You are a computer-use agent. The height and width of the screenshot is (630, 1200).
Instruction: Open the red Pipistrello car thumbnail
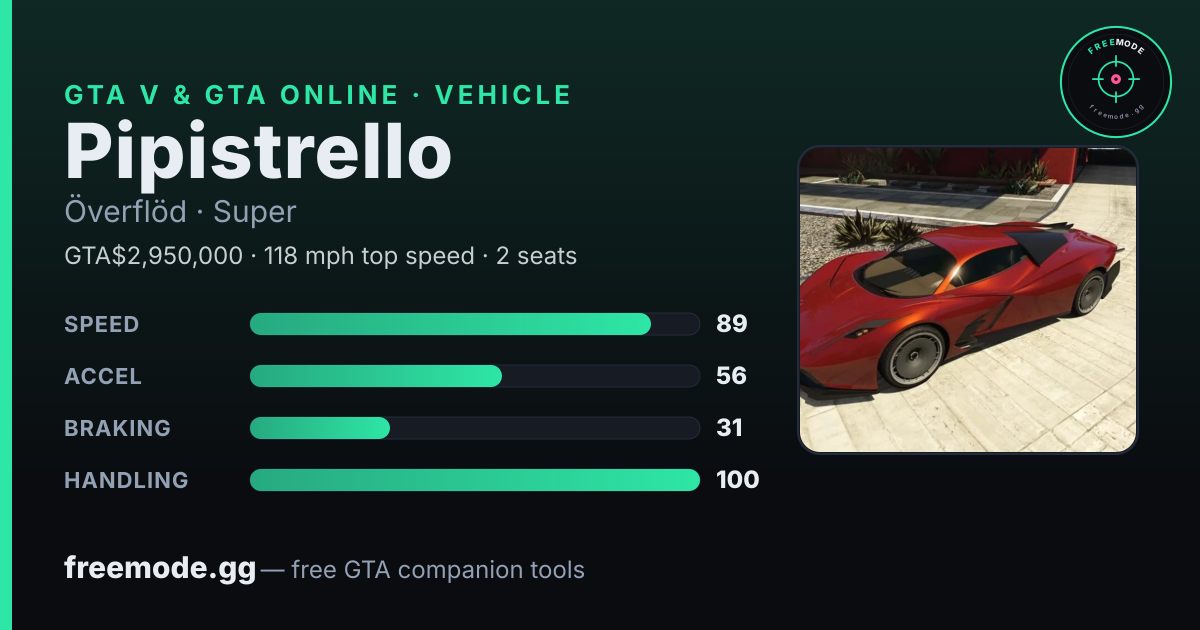(968, 300)
